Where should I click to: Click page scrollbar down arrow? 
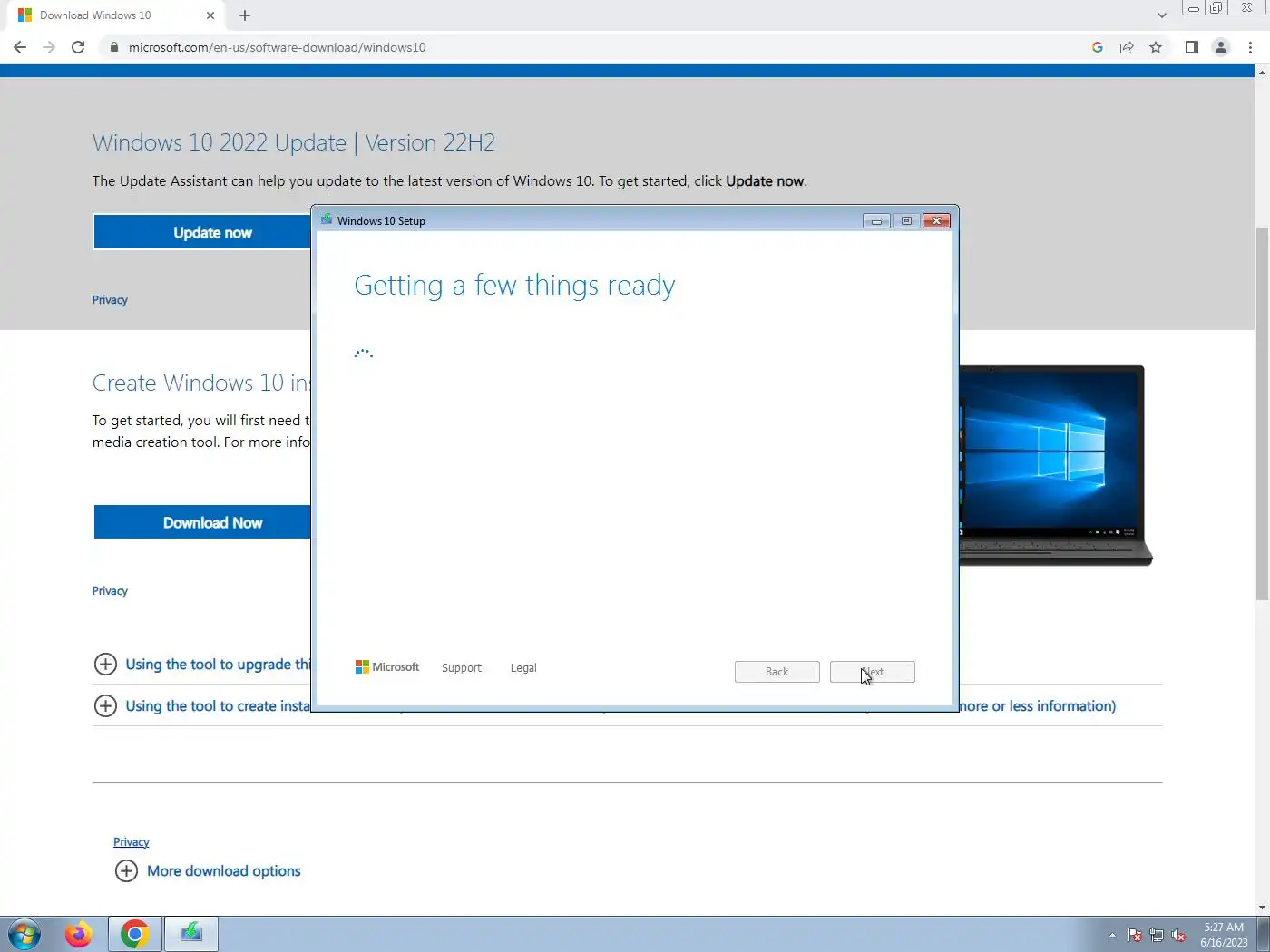tap(1262, 908)
